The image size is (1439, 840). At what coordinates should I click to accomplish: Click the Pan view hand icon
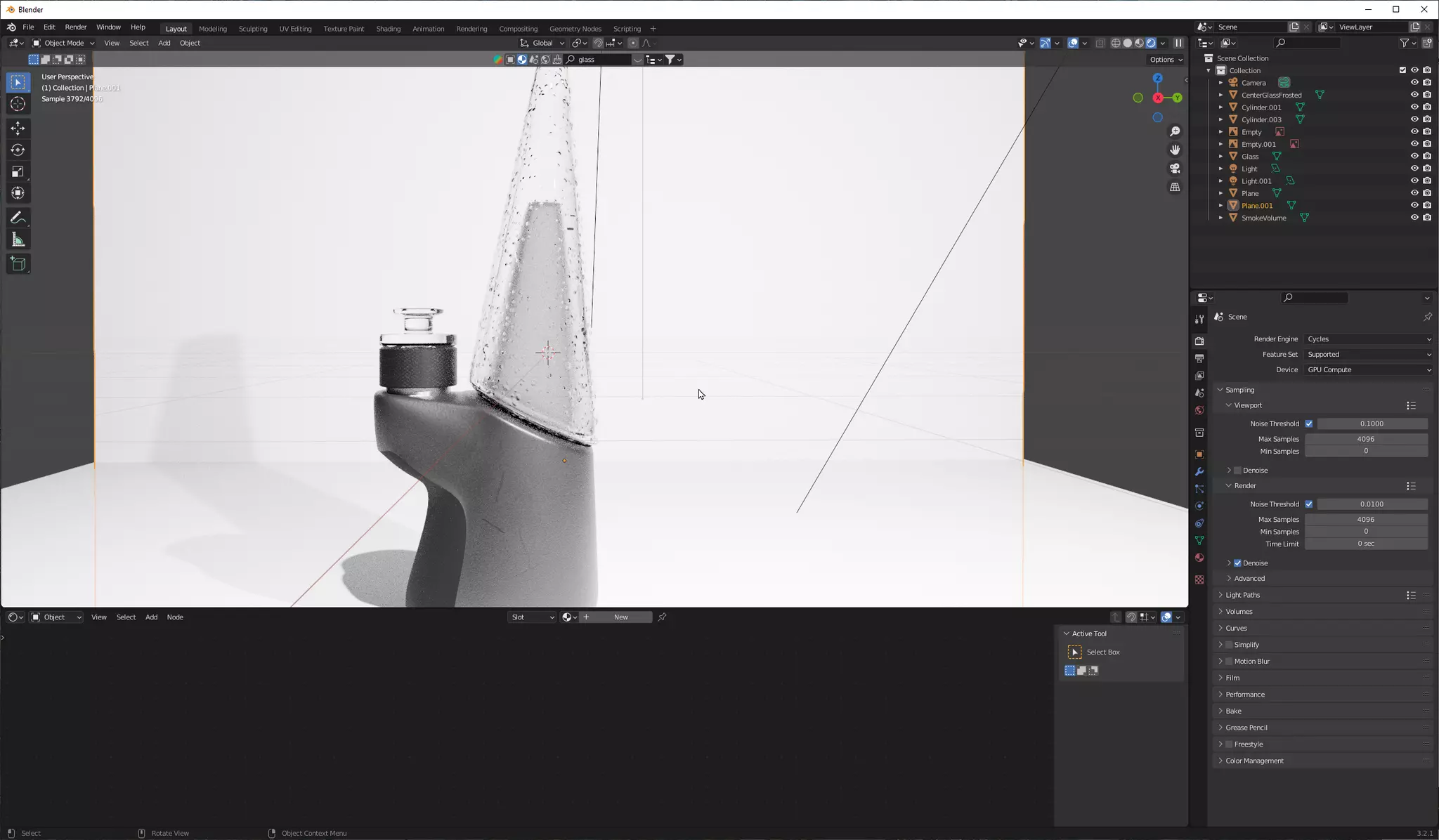(1175, 150)
